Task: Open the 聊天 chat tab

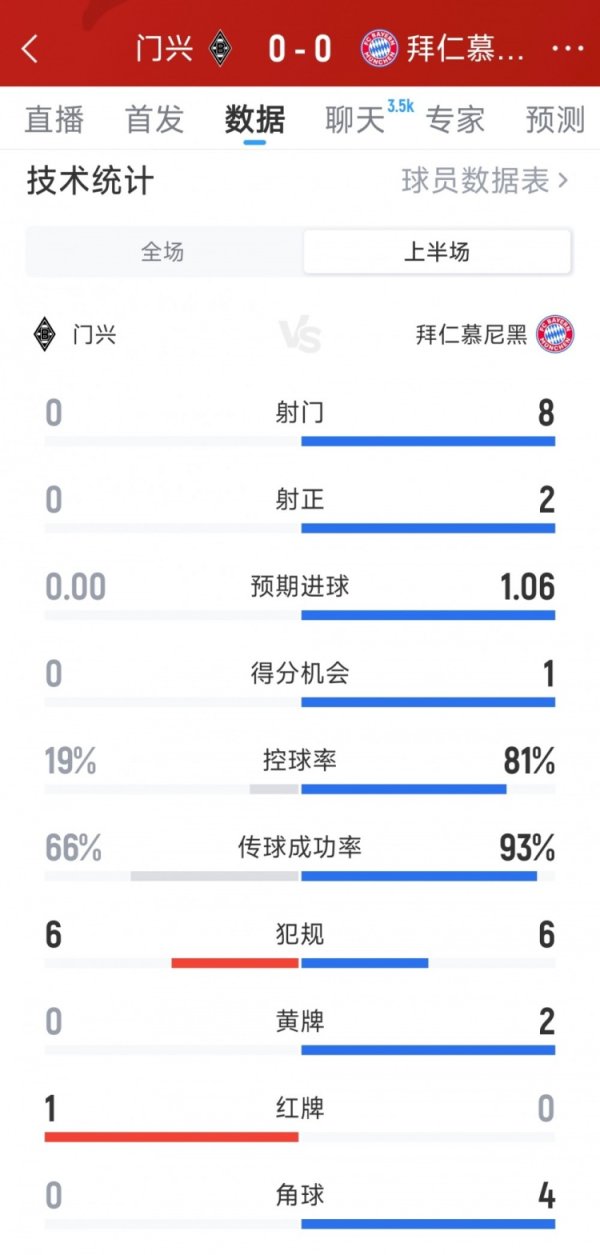Action: click(x=350, y=120)
